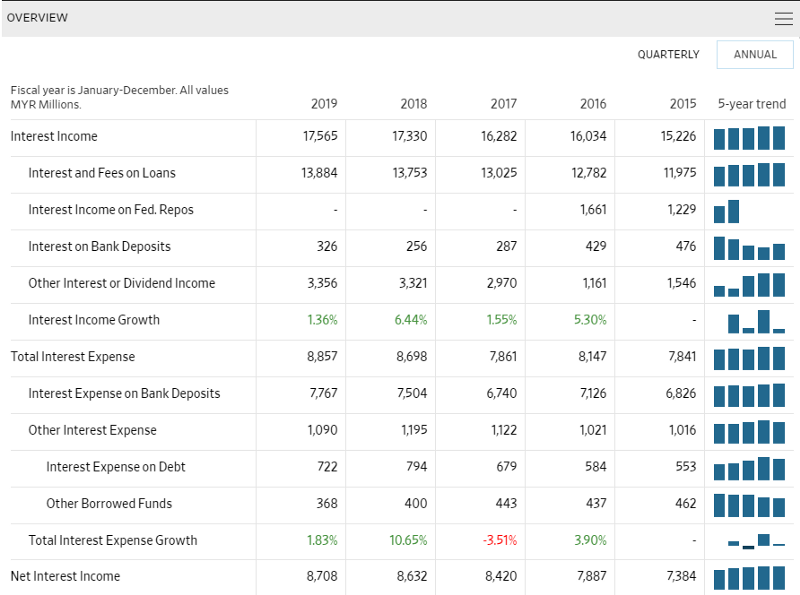The height and width of the screenshot is (595, 800).
Task: Expand the Other Interest Expense row
Action: tap(92, 431)
